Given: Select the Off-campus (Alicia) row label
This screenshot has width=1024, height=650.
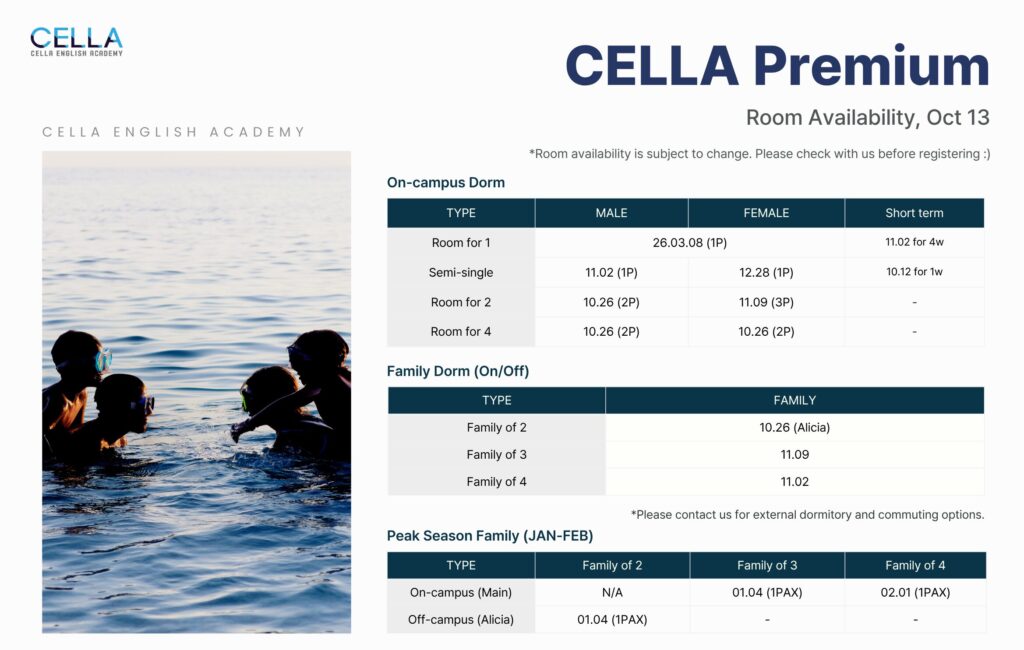Looking at the screenshot, I should tap(461, 620).
